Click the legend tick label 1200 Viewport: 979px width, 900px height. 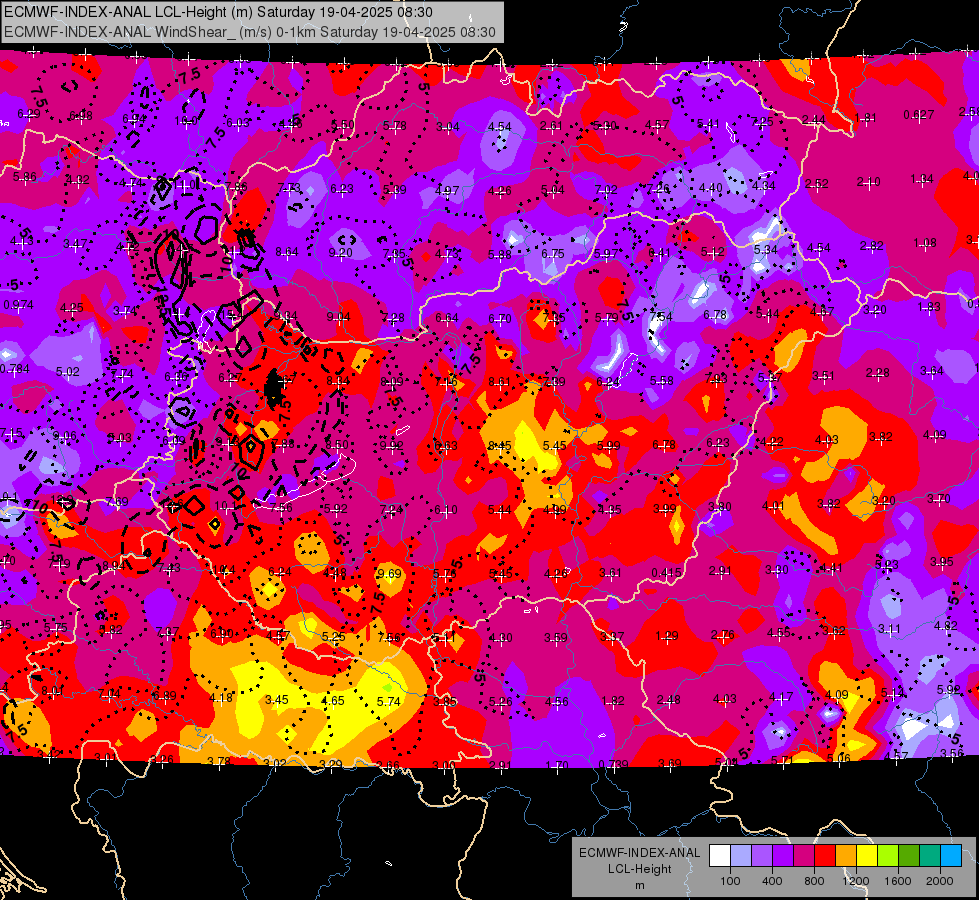tap(856, 881)
